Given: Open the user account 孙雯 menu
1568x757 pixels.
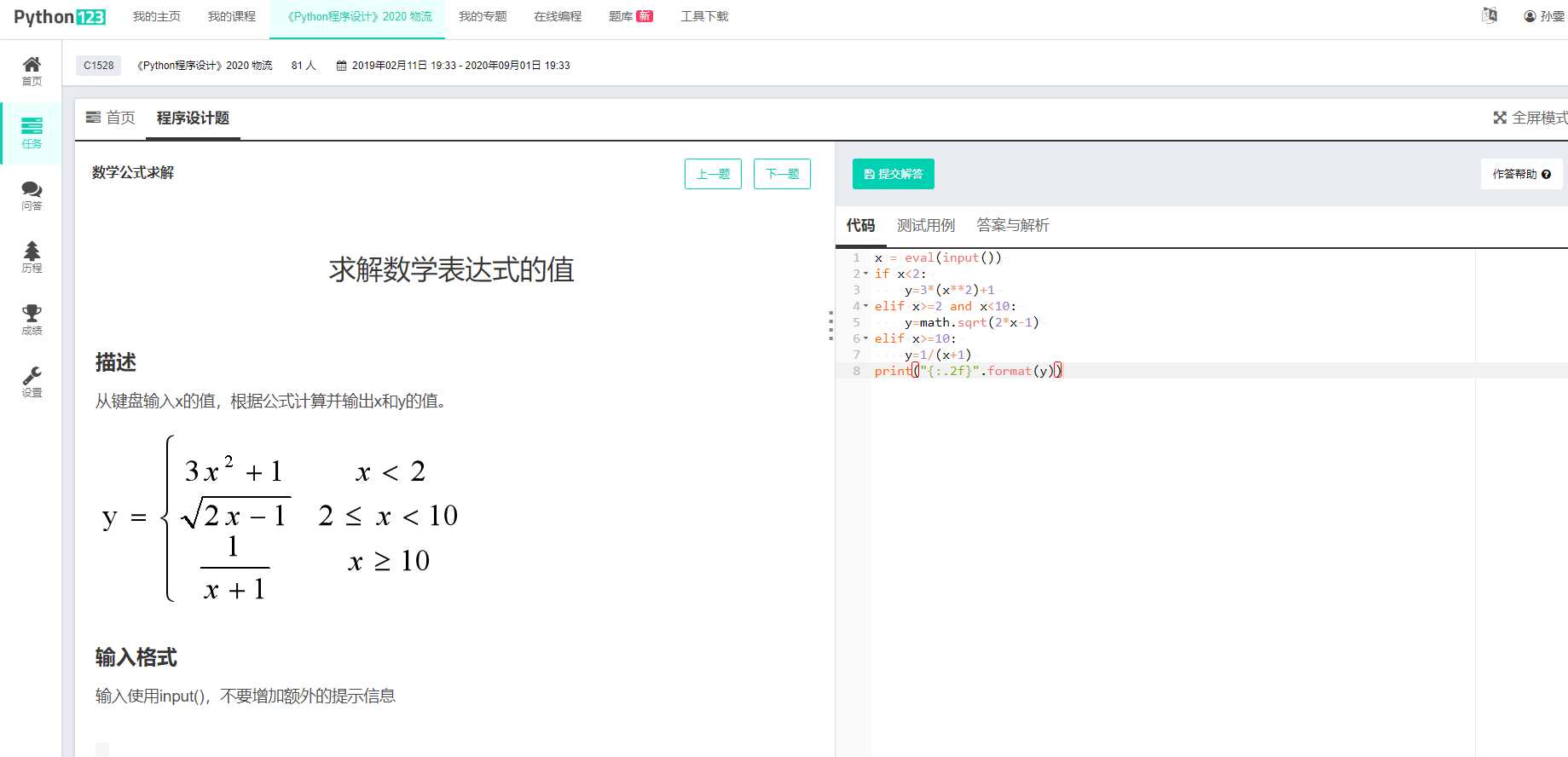Looking at the screenshot, I should click(x=1545, y=16).
